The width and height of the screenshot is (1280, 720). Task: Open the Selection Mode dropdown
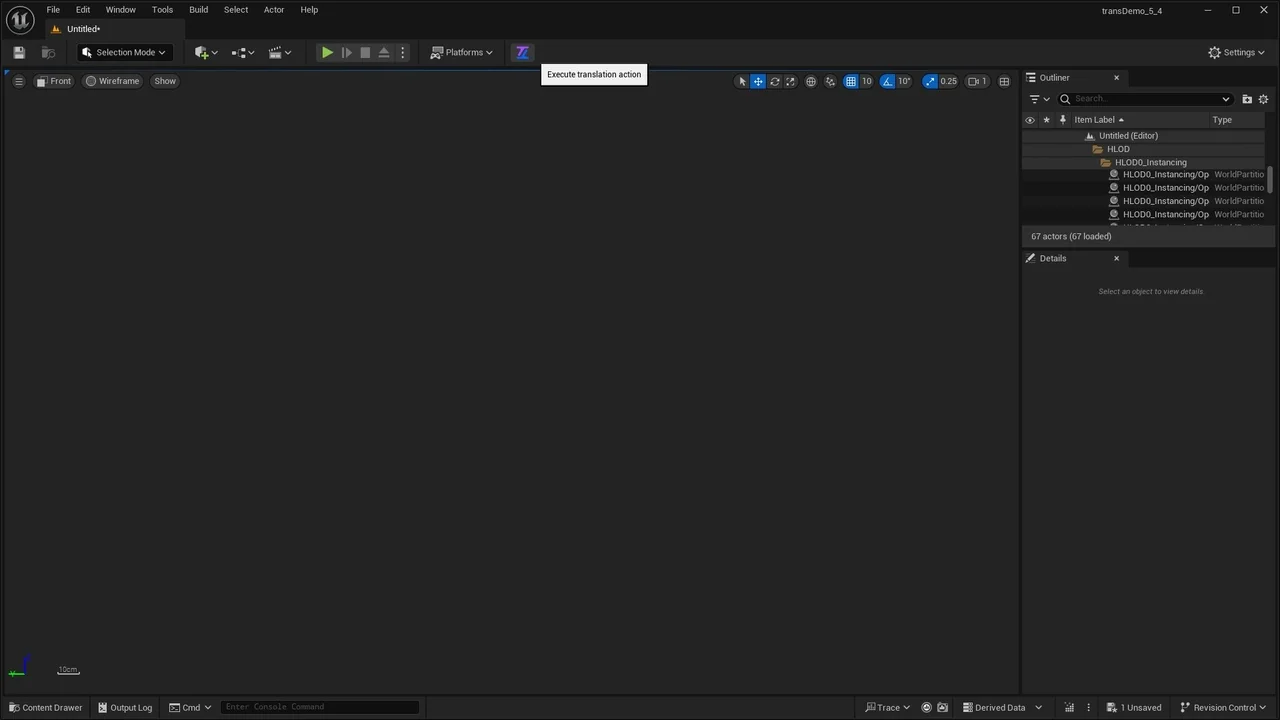pyautogui.click(x=124, y=52)
